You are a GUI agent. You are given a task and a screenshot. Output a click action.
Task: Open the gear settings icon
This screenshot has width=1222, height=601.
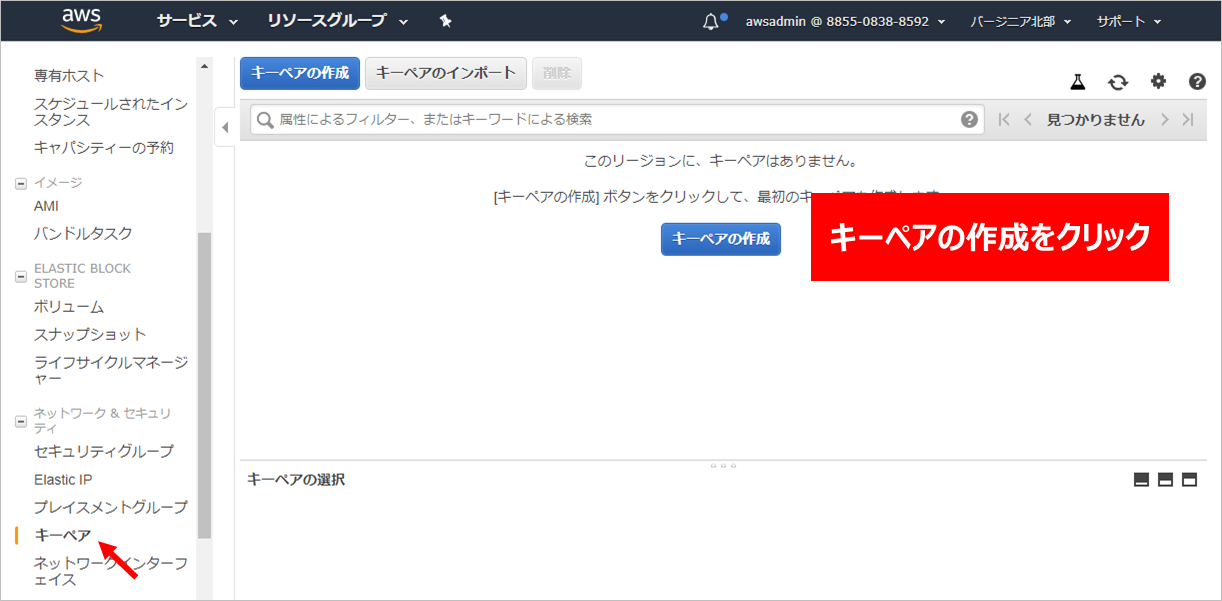[x=1158, y=82]
